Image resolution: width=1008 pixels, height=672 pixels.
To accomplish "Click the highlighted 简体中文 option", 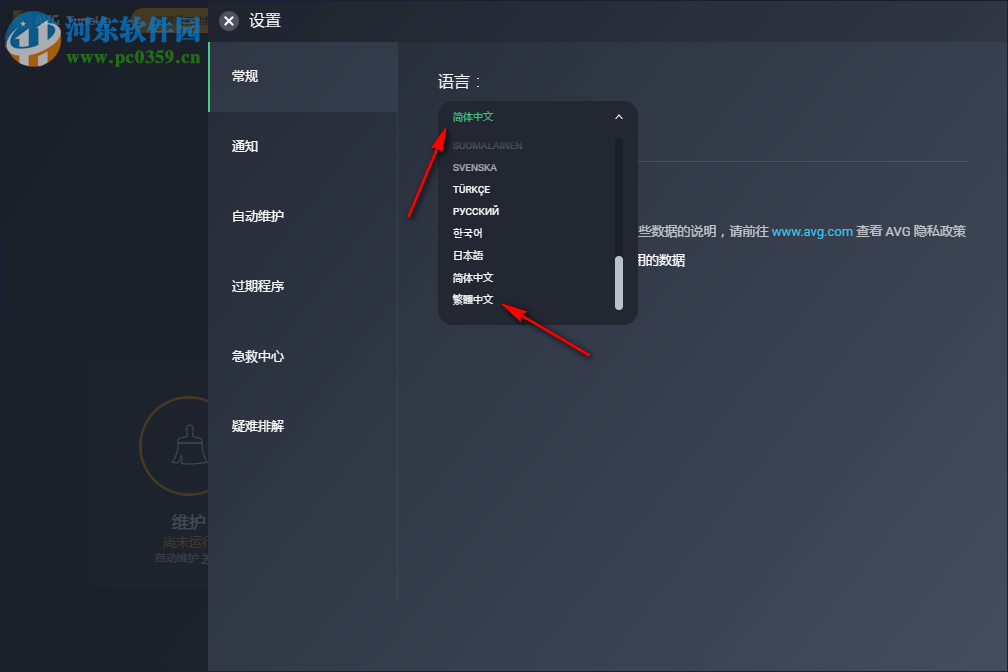I will [x=472, y=277].
